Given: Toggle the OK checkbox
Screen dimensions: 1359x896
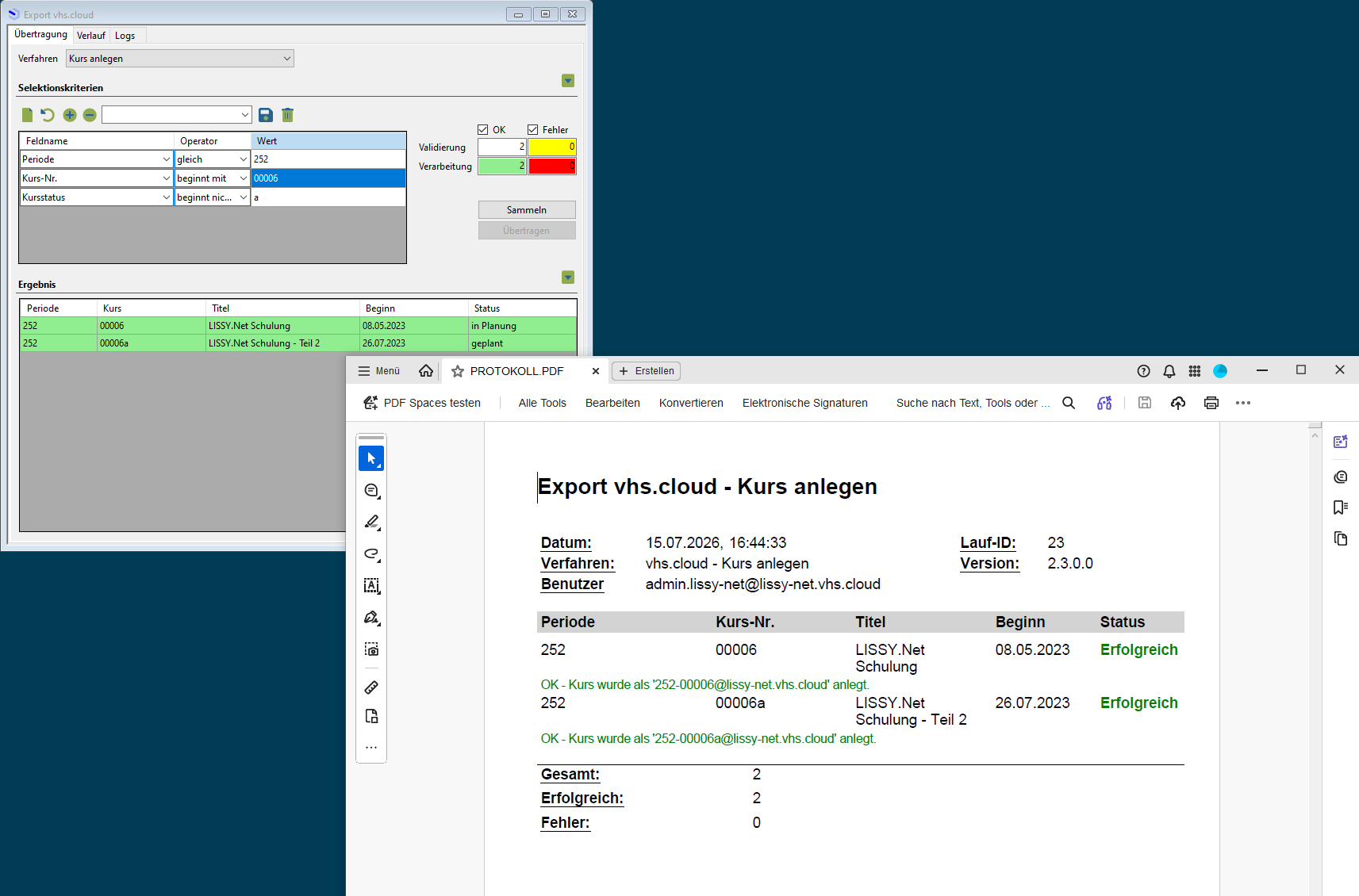Looking at the screenshot, I should point(482,129).
